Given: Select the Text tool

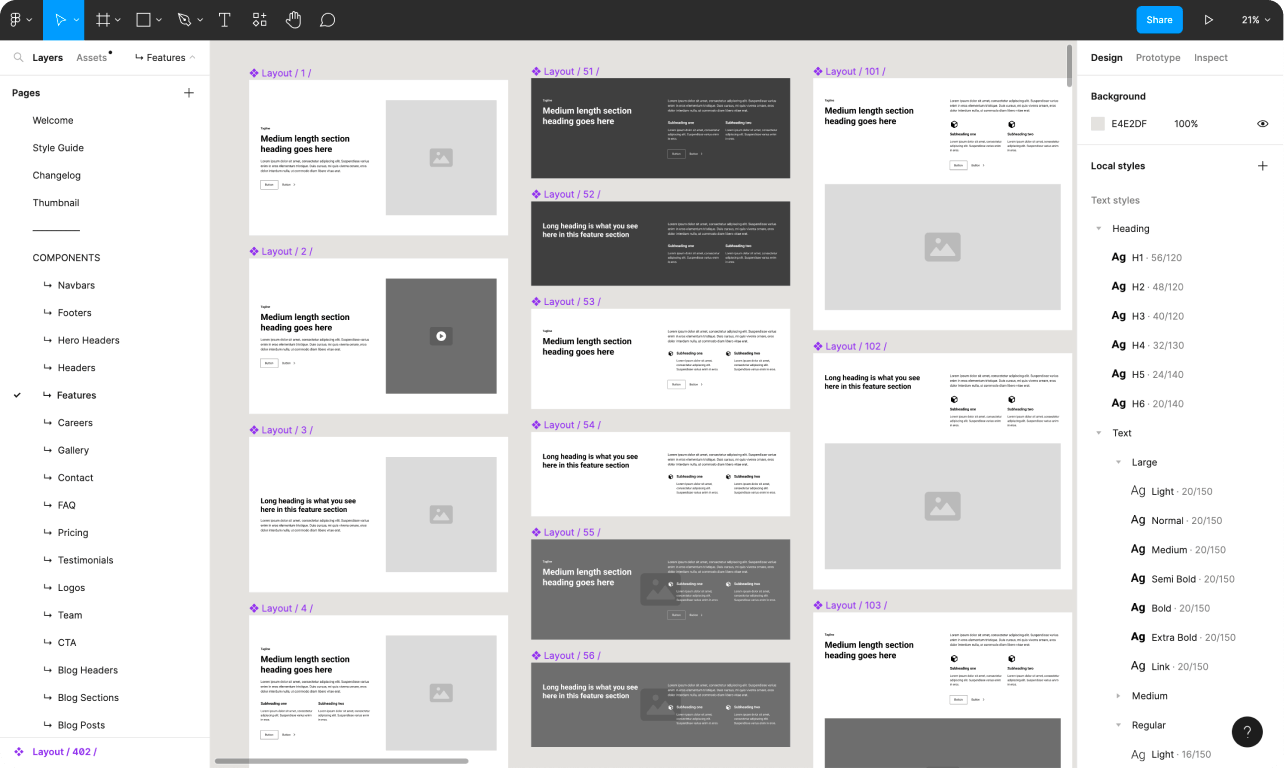Looking at the screenshot, I should click(225, 20).
